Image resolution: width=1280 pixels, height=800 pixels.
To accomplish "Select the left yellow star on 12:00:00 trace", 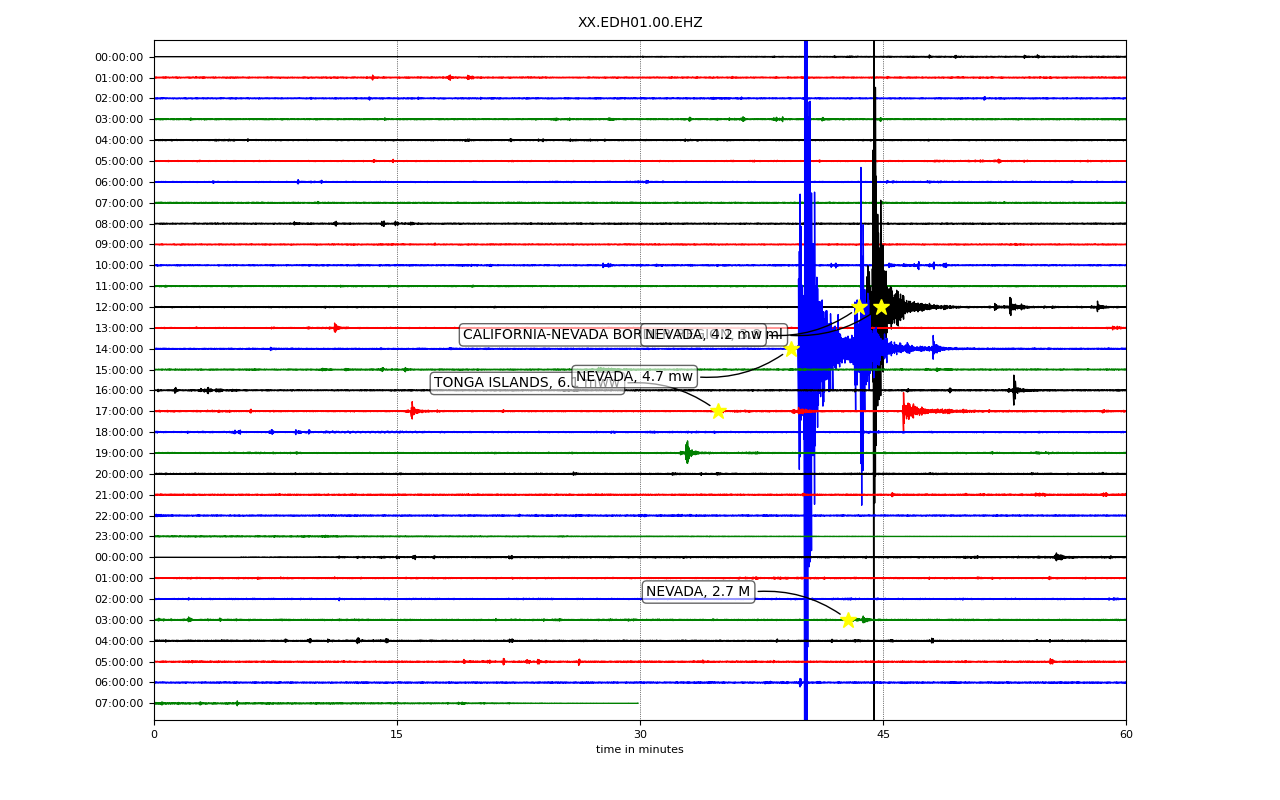I will [x=859, y=307].
